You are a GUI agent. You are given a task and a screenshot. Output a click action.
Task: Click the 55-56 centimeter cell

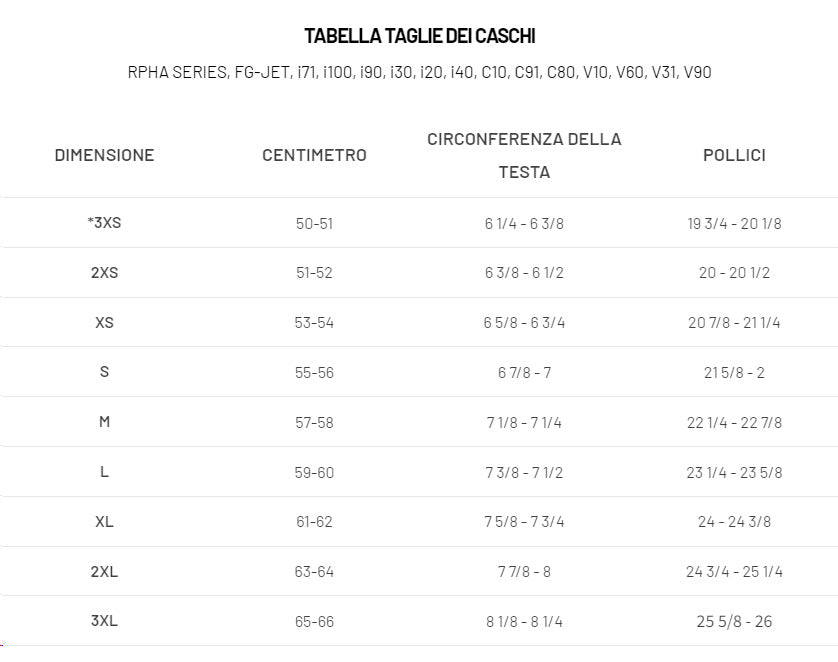pos(314,372)
